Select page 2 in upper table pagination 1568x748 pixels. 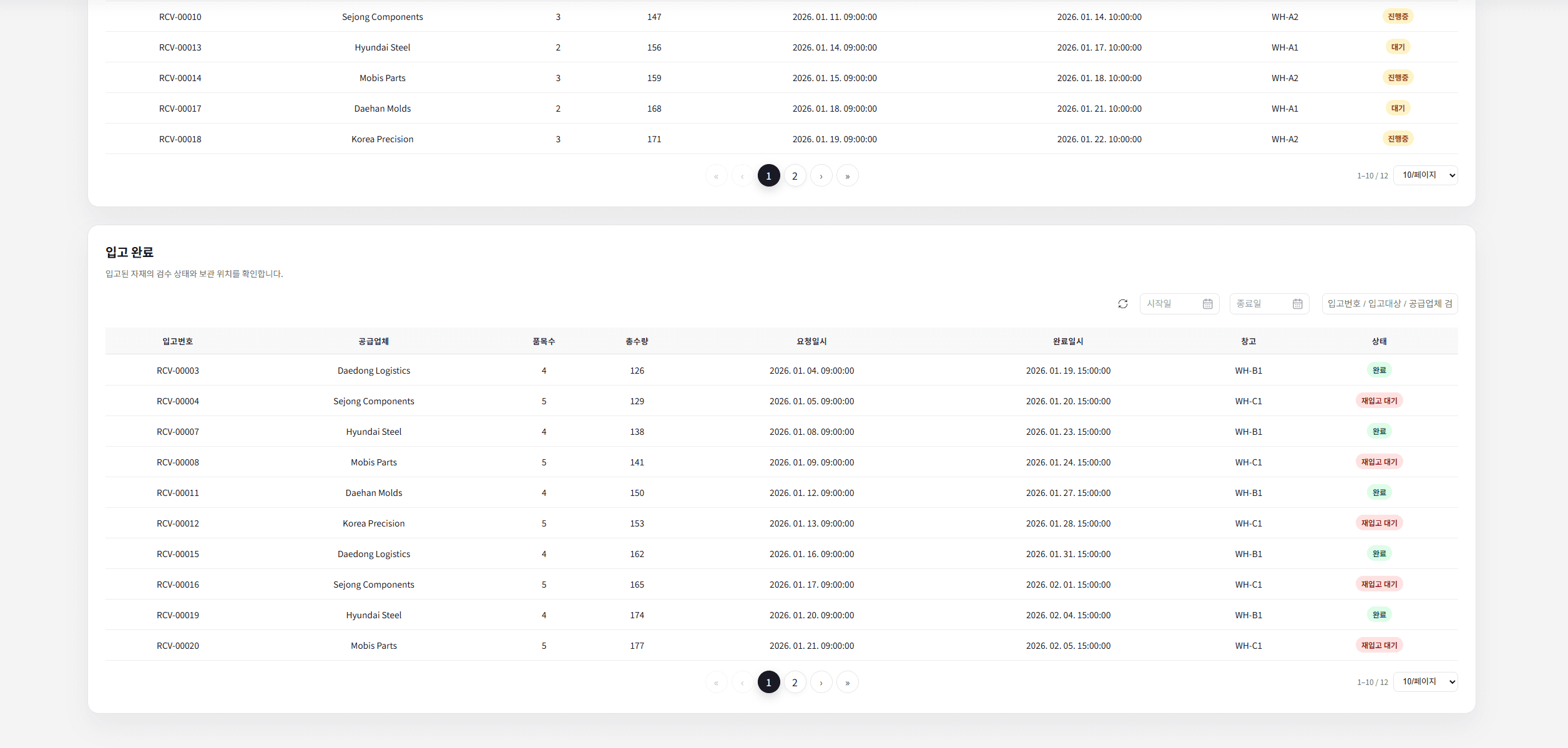pyautogui.click(x=795, y=176)
